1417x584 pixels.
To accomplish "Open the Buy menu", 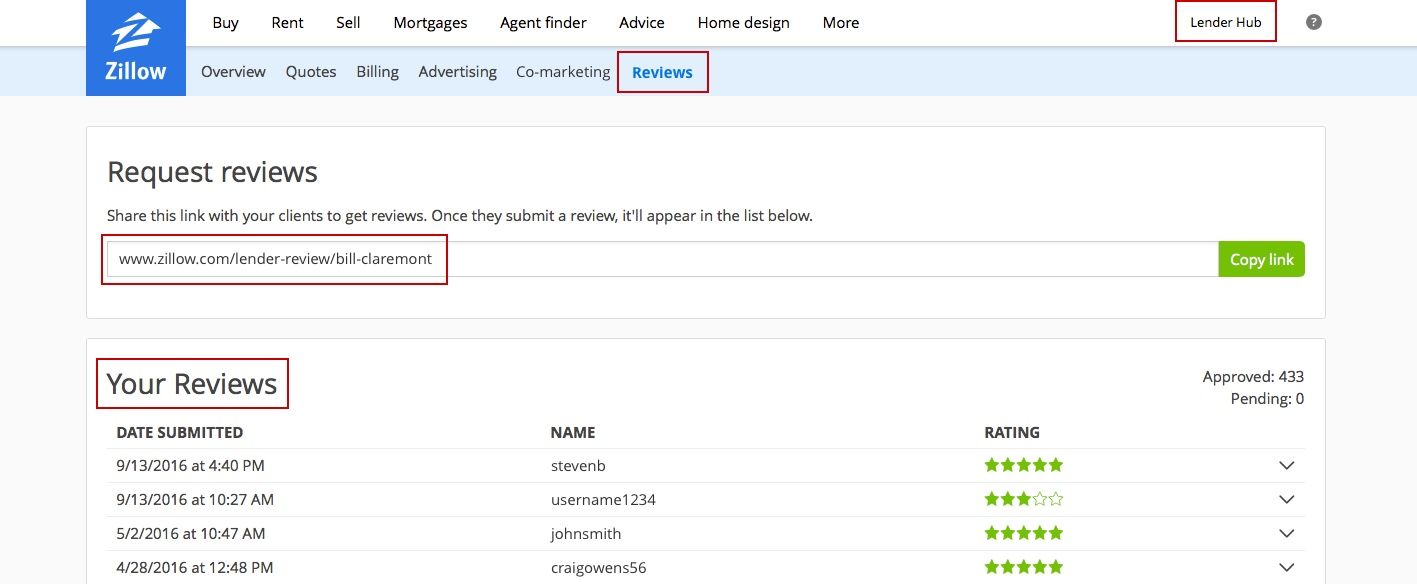I will point(225,22).
